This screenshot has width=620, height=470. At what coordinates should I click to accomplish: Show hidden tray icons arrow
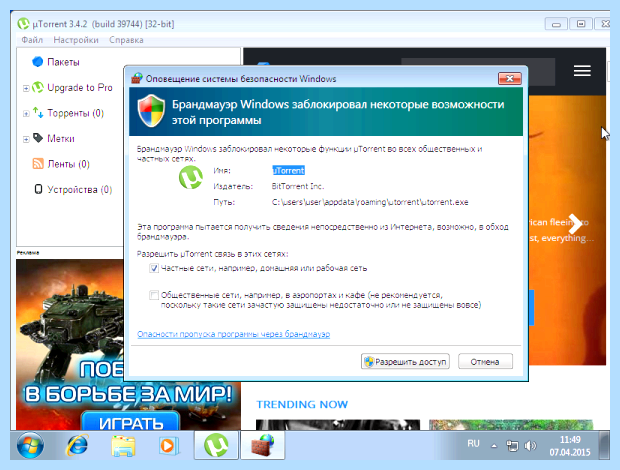(494, 446)
